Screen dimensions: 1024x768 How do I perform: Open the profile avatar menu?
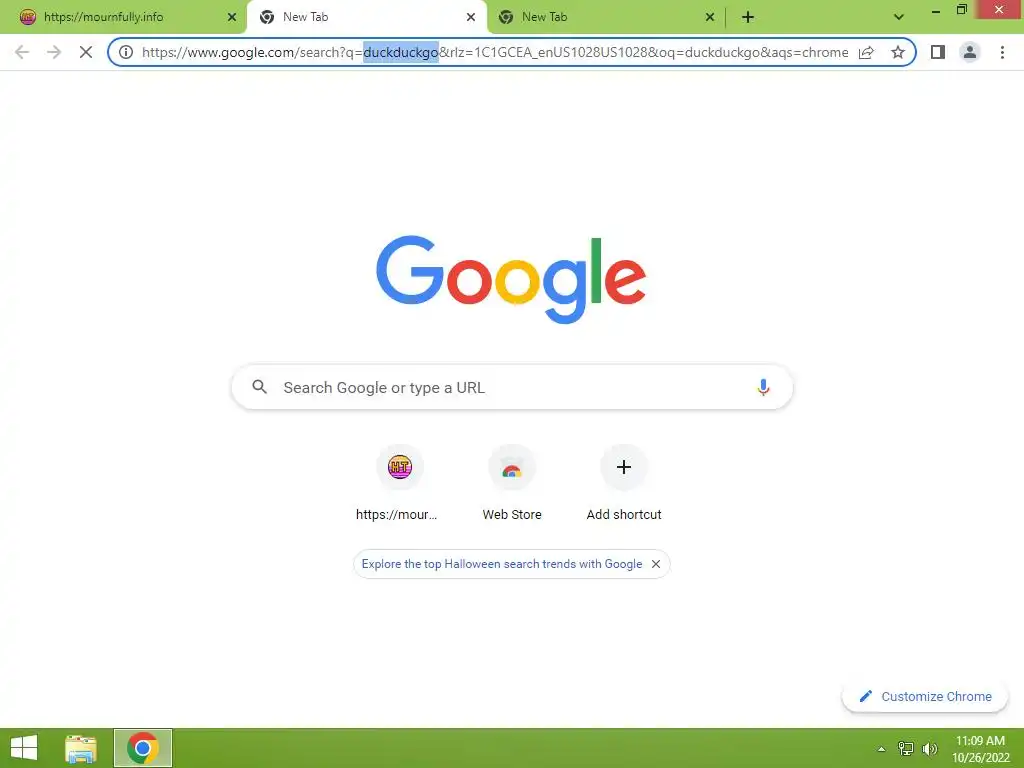[970, 52]
